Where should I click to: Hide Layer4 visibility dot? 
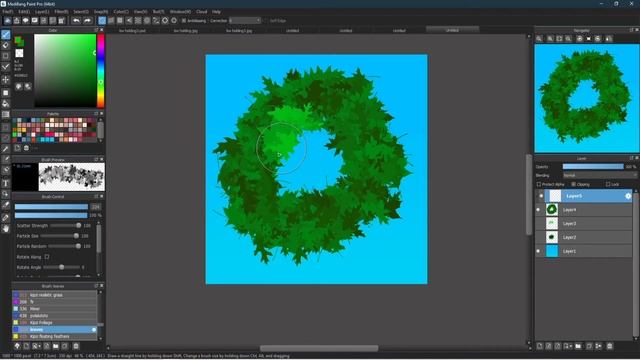pos(538,210)
